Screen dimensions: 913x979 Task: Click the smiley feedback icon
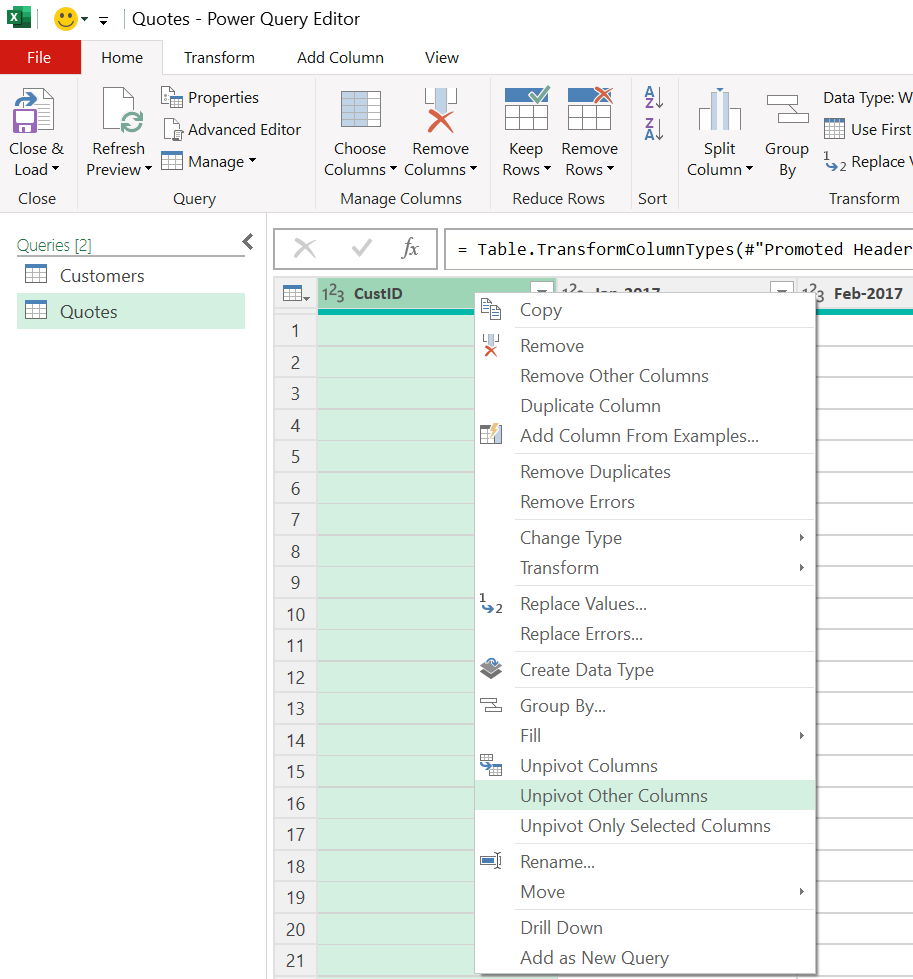(66, 19)
